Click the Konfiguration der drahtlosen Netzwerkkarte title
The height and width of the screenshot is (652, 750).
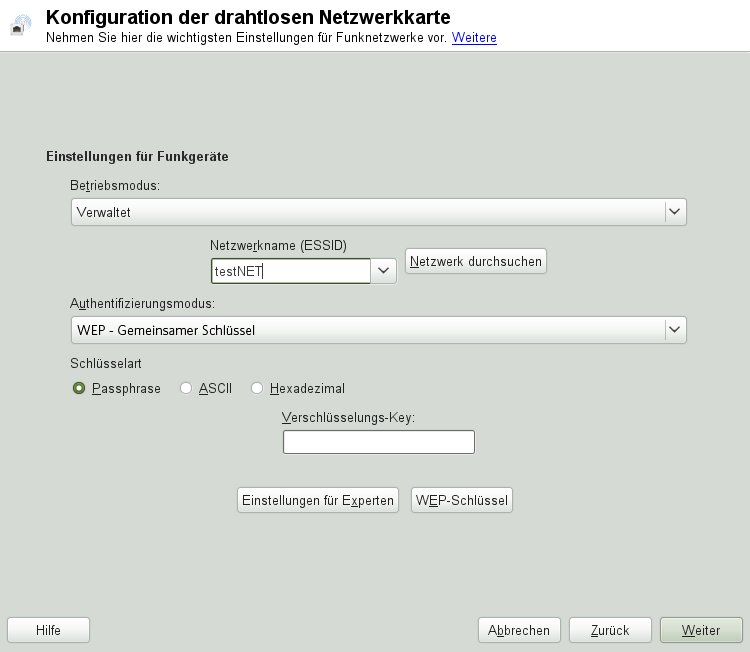click(248, 17)
